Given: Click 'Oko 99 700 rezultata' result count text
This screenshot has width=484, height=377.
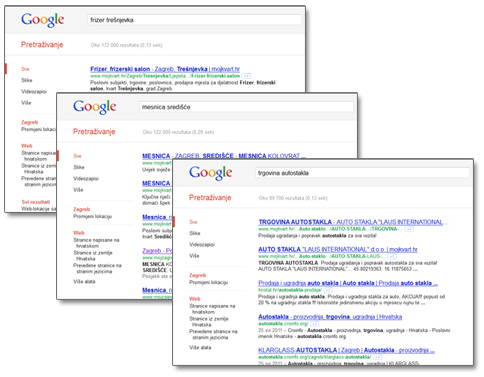Looking at the screenshot, I should point(293,198).
